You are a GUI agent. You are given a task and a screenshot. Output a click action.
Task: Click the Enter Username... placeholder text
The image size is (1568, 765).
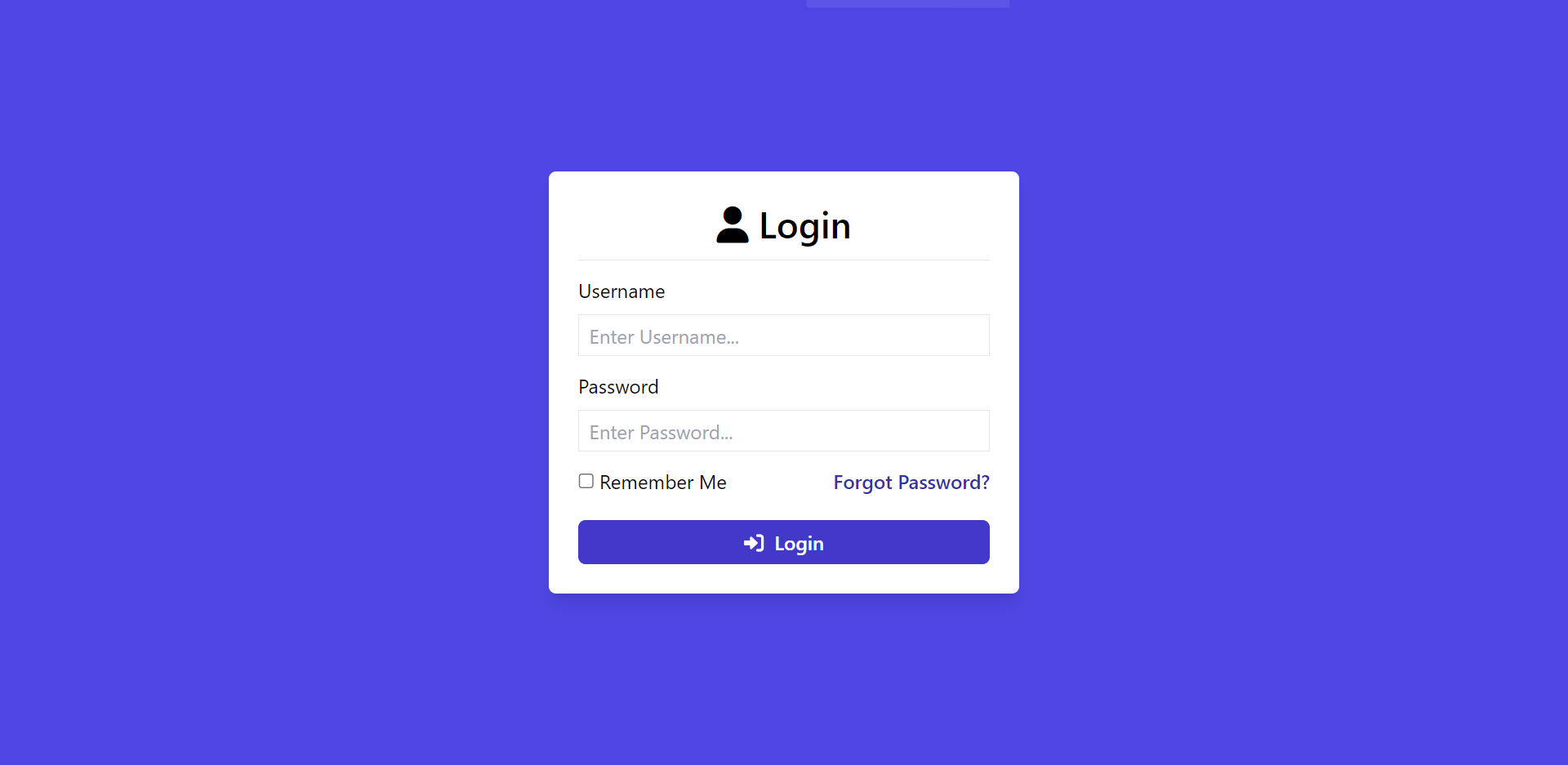(664, 337)
